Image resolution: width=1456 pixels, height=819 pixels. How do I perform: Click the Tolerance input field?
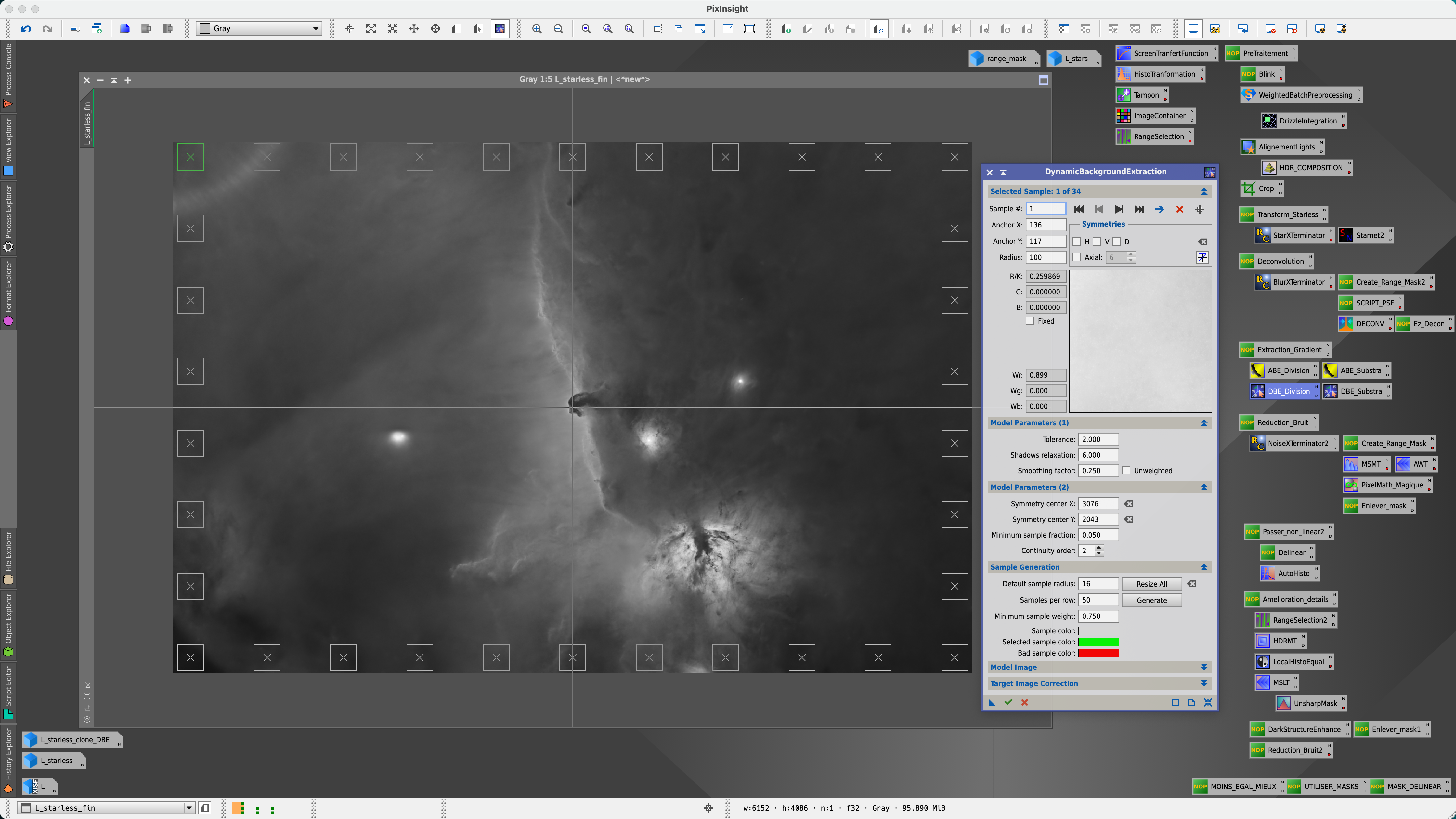(1098, 439)
